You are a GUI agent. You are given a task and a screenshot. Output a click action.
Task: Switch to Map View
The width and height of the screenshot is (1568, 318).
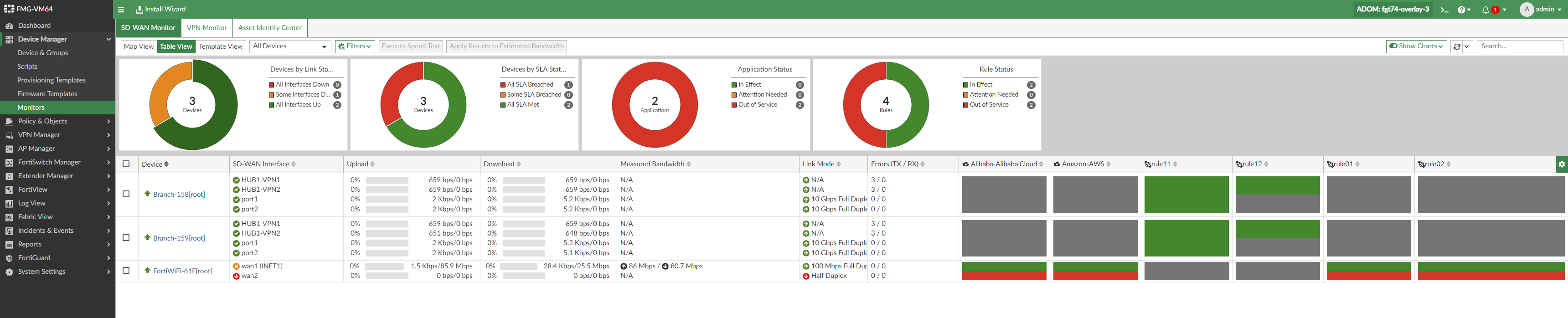tap(138, 46)
